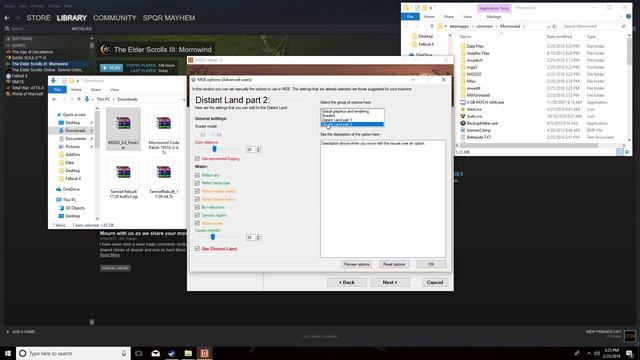
Task: Click the Next button in installer
Action: tap(390, 282)
